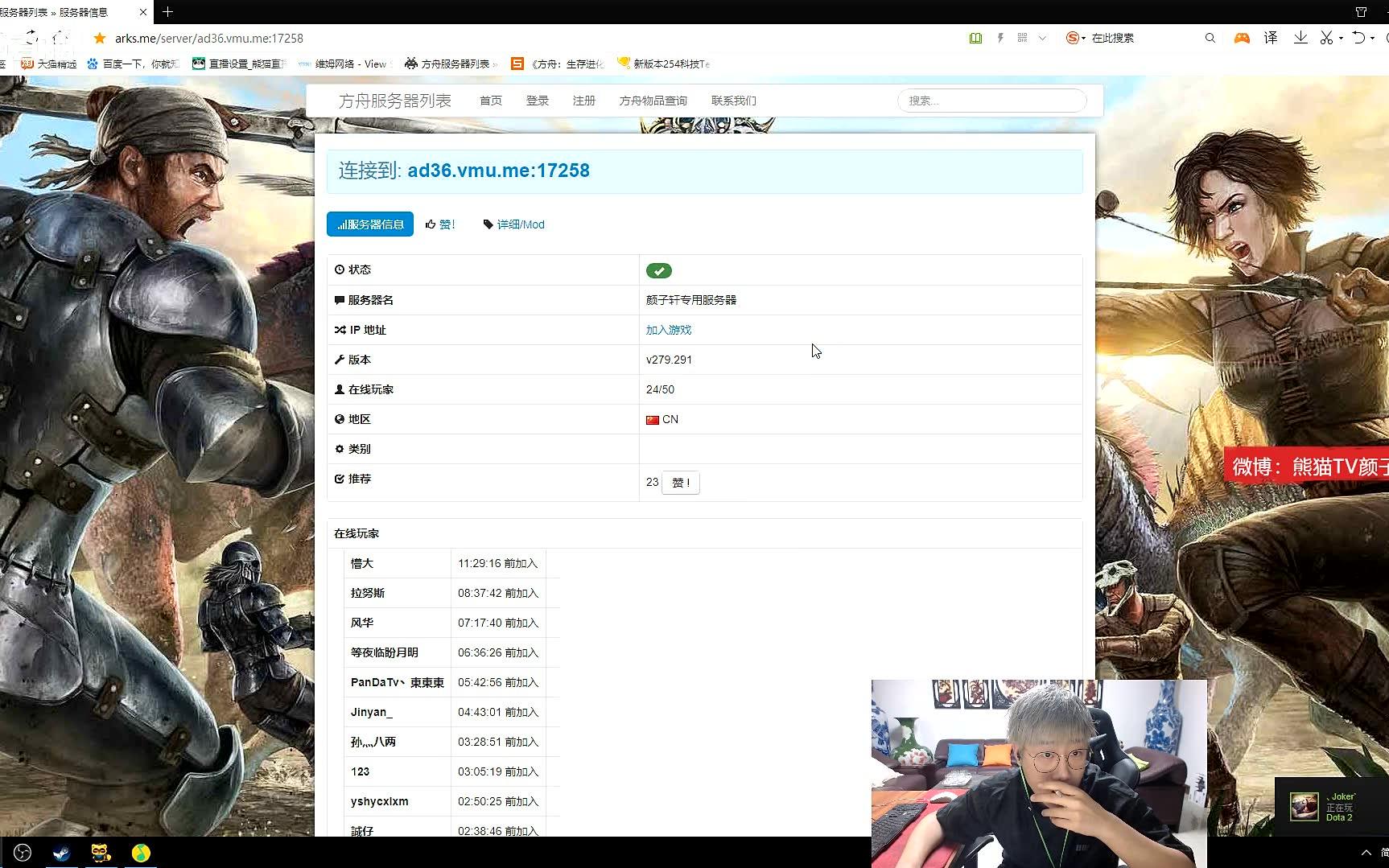Open 天猫精选 bookmark

(x=49, y=64)
